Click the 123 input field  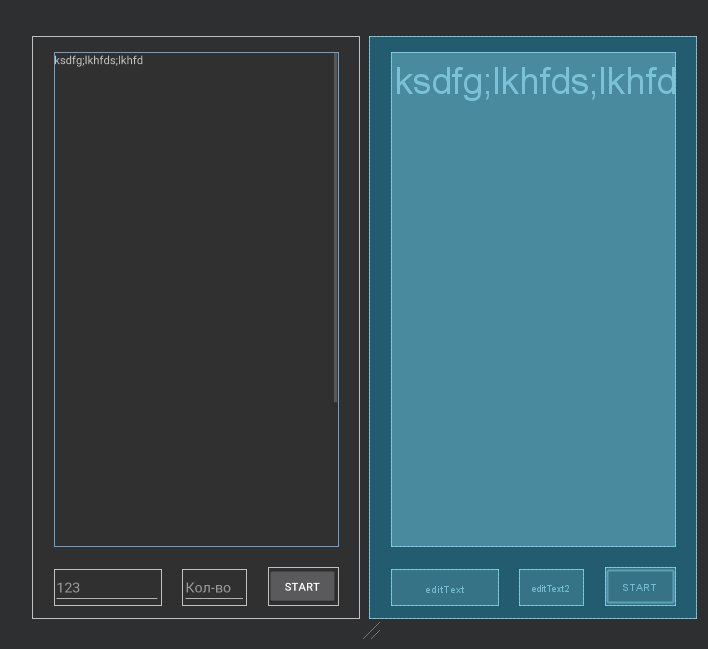click(x=107, y=587)
